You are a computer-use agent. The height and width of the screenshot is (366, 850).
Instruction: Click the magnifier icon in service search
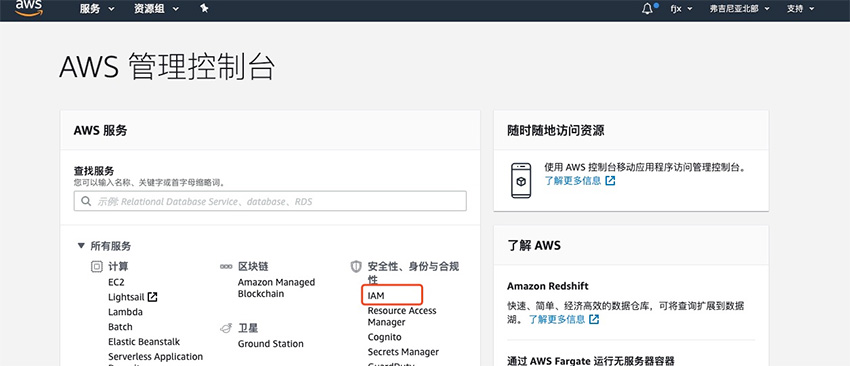[86, 201]
